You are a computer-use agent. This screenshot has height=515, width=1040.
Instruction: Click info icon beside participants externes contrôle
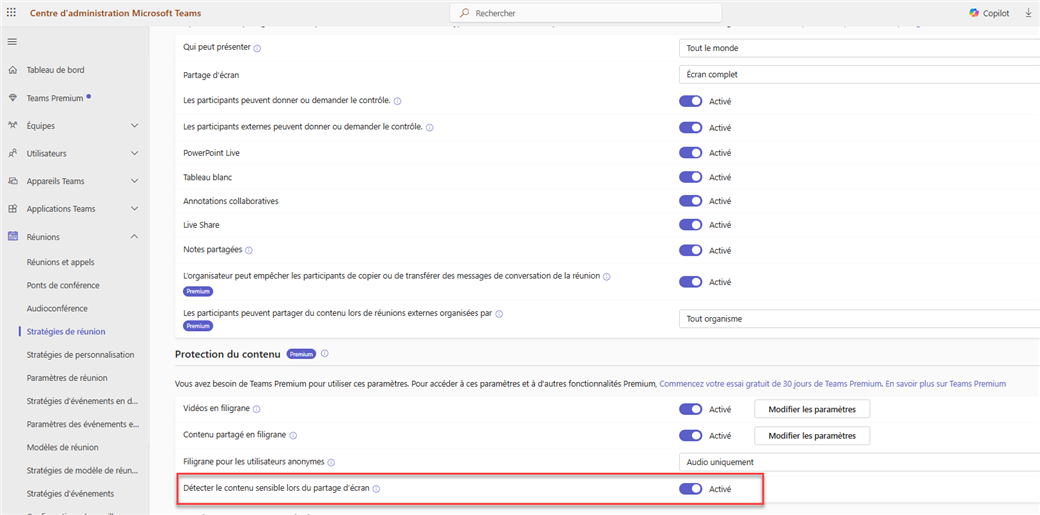point(429,127)
